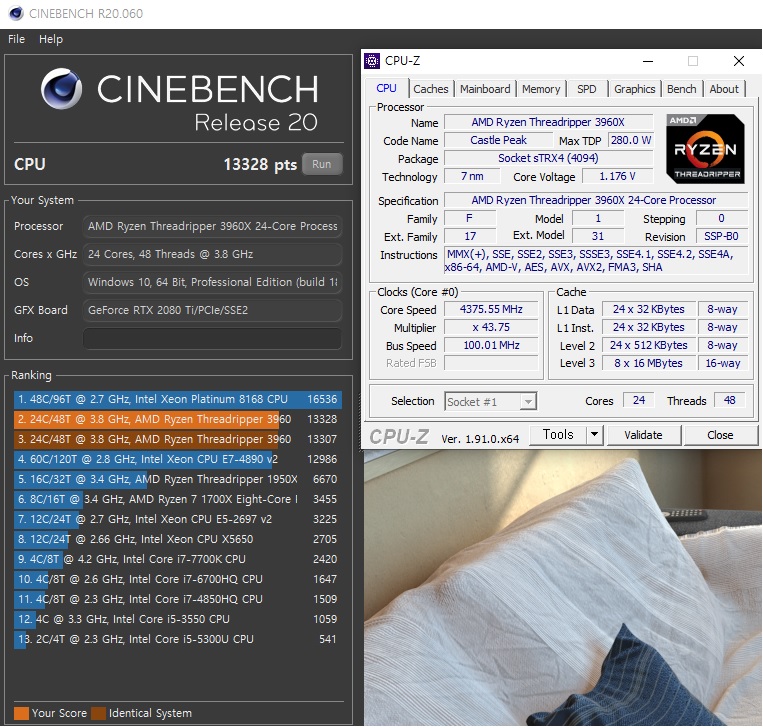Screen dimensions: 763x728
Task: Run the CPU benchmark
Action: coord(322,164)
